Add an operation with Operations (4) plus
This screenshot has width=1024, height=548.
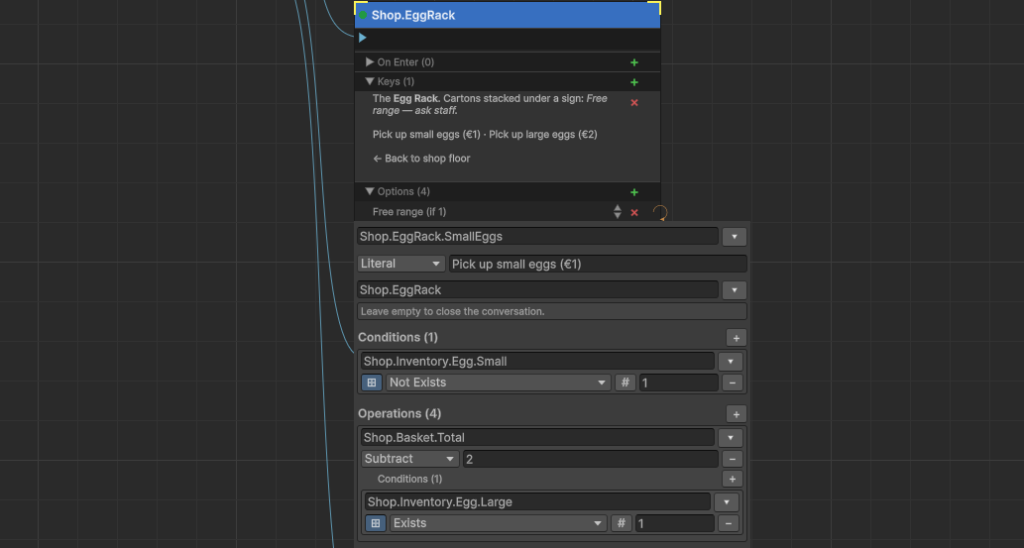pyautogui.click(x=736, y=414)
